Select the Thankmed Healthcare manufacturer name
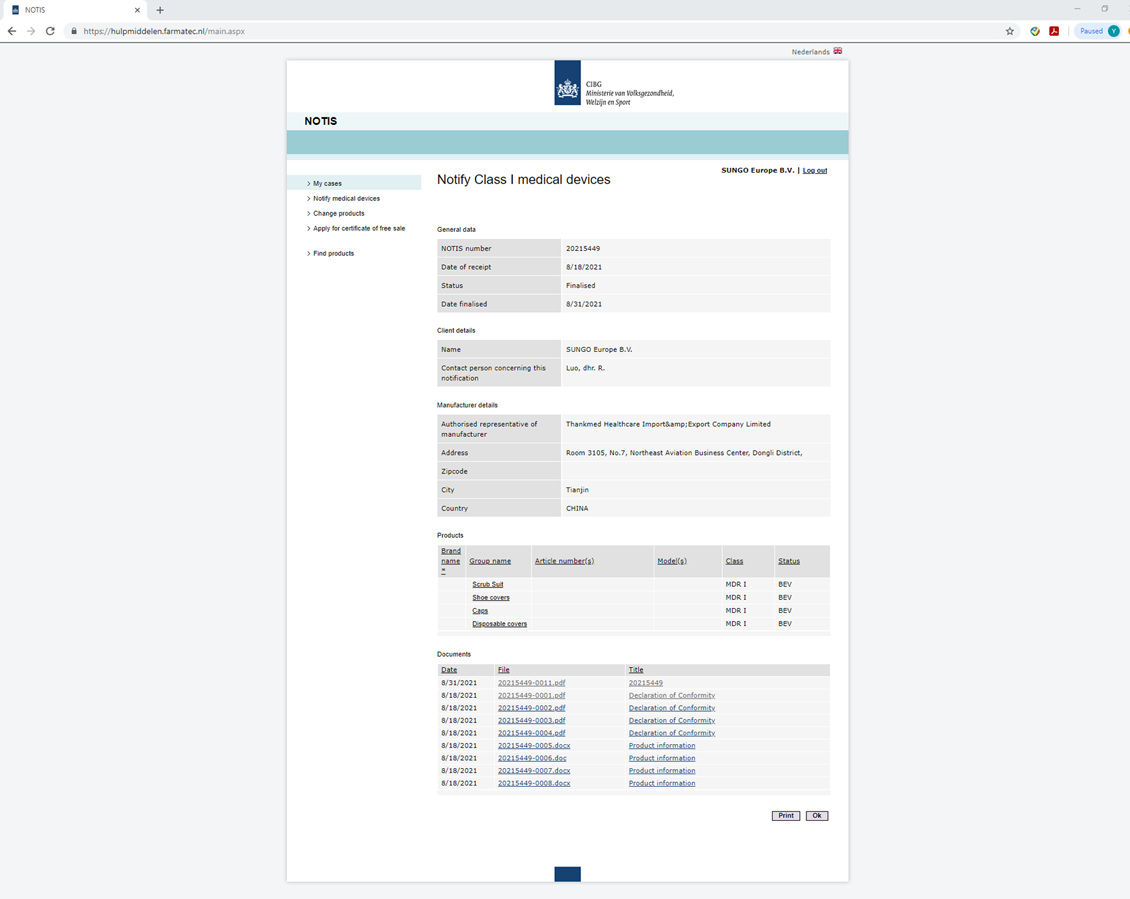This screenshot has width=1130, height=899. click(668, 425)
